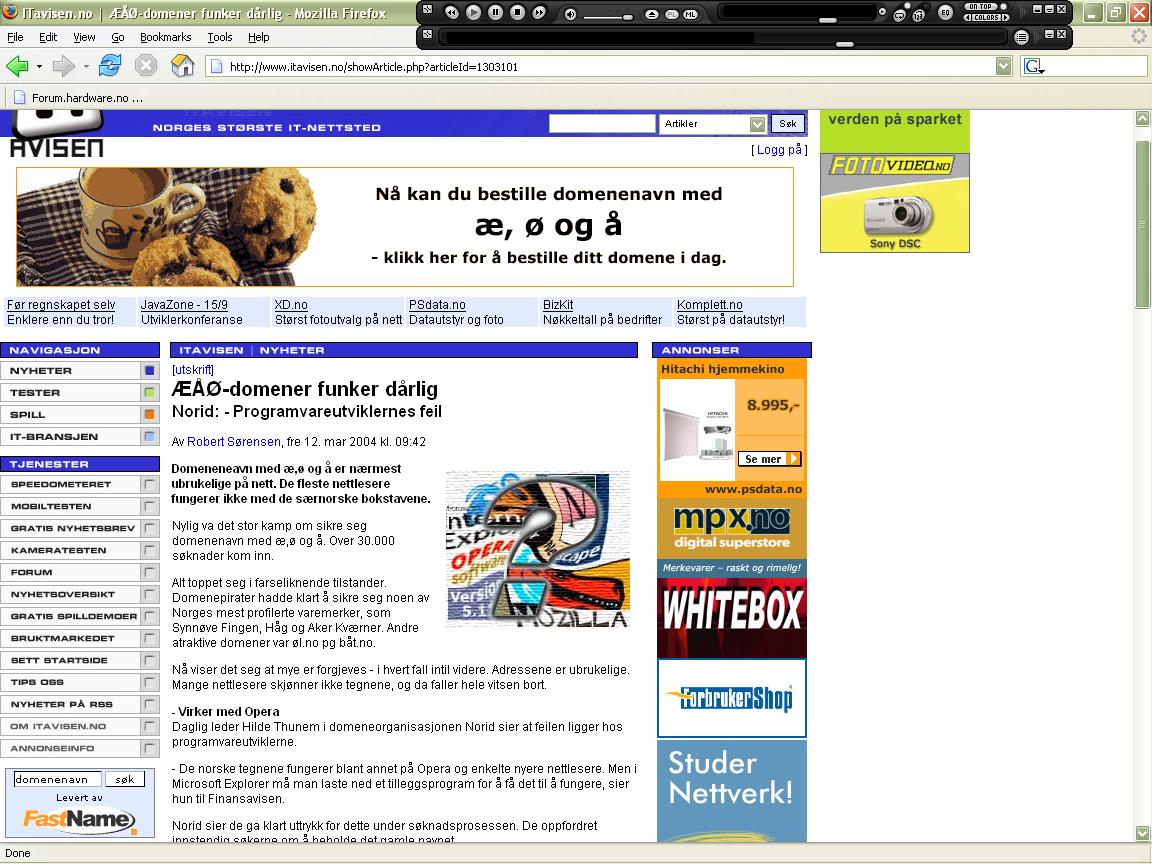Screen dimensions: 1152x864
Task: Click the Firefox forward arrow
Action: (63, 66)
